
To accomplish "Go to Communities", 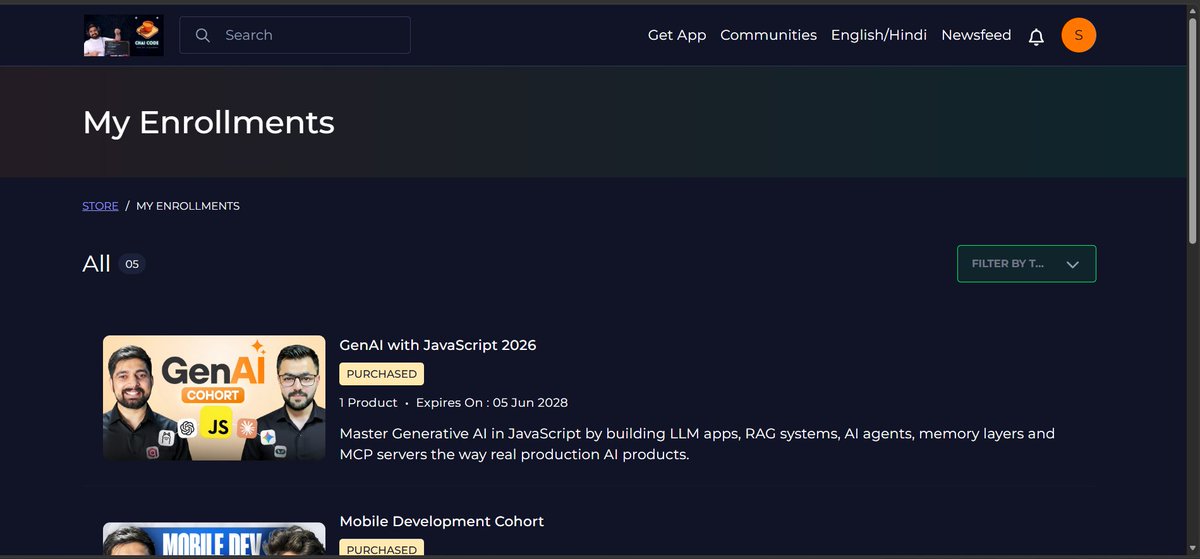I will (x=768, y=35).
